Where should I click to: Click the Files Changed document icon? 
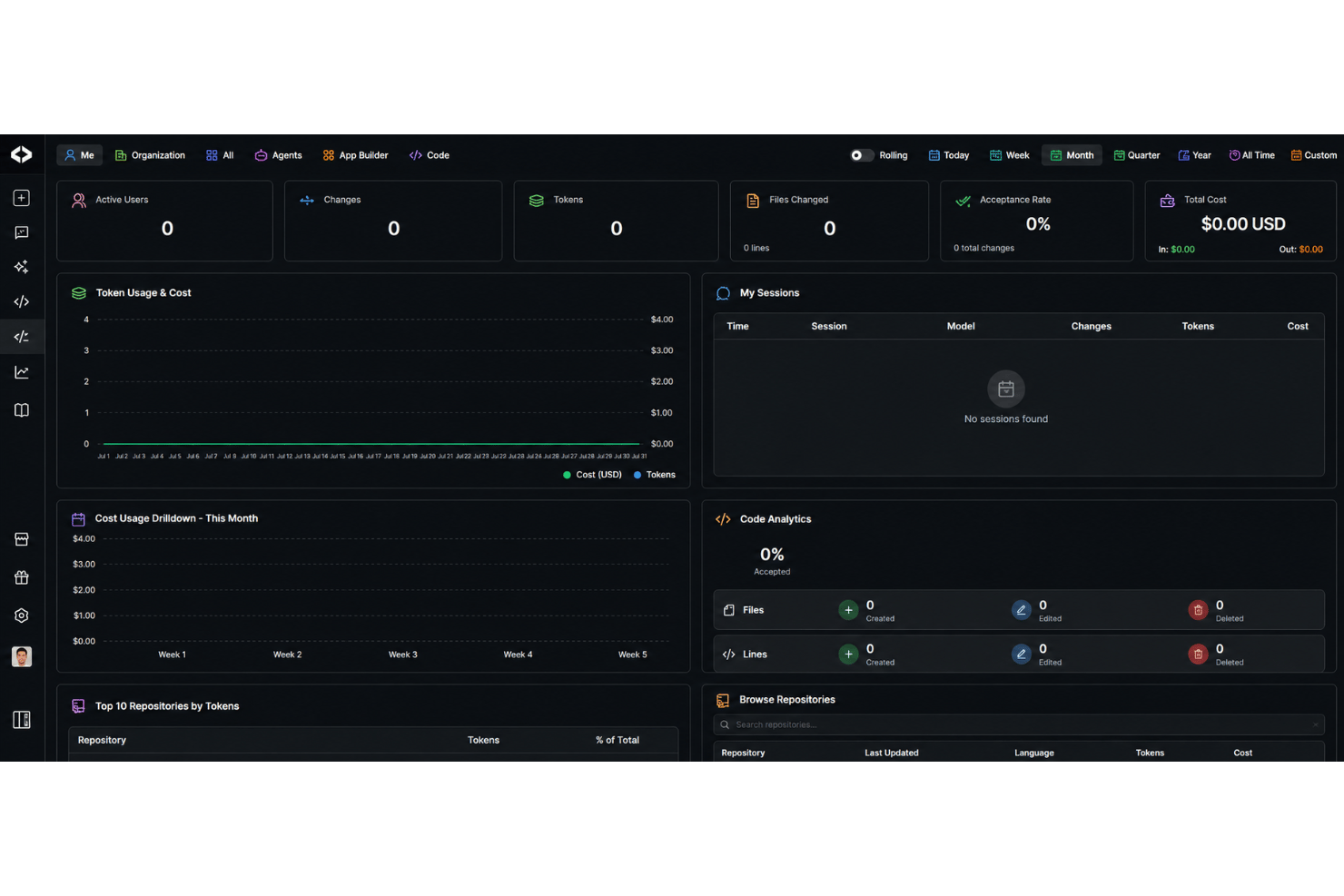pos(753,201)
